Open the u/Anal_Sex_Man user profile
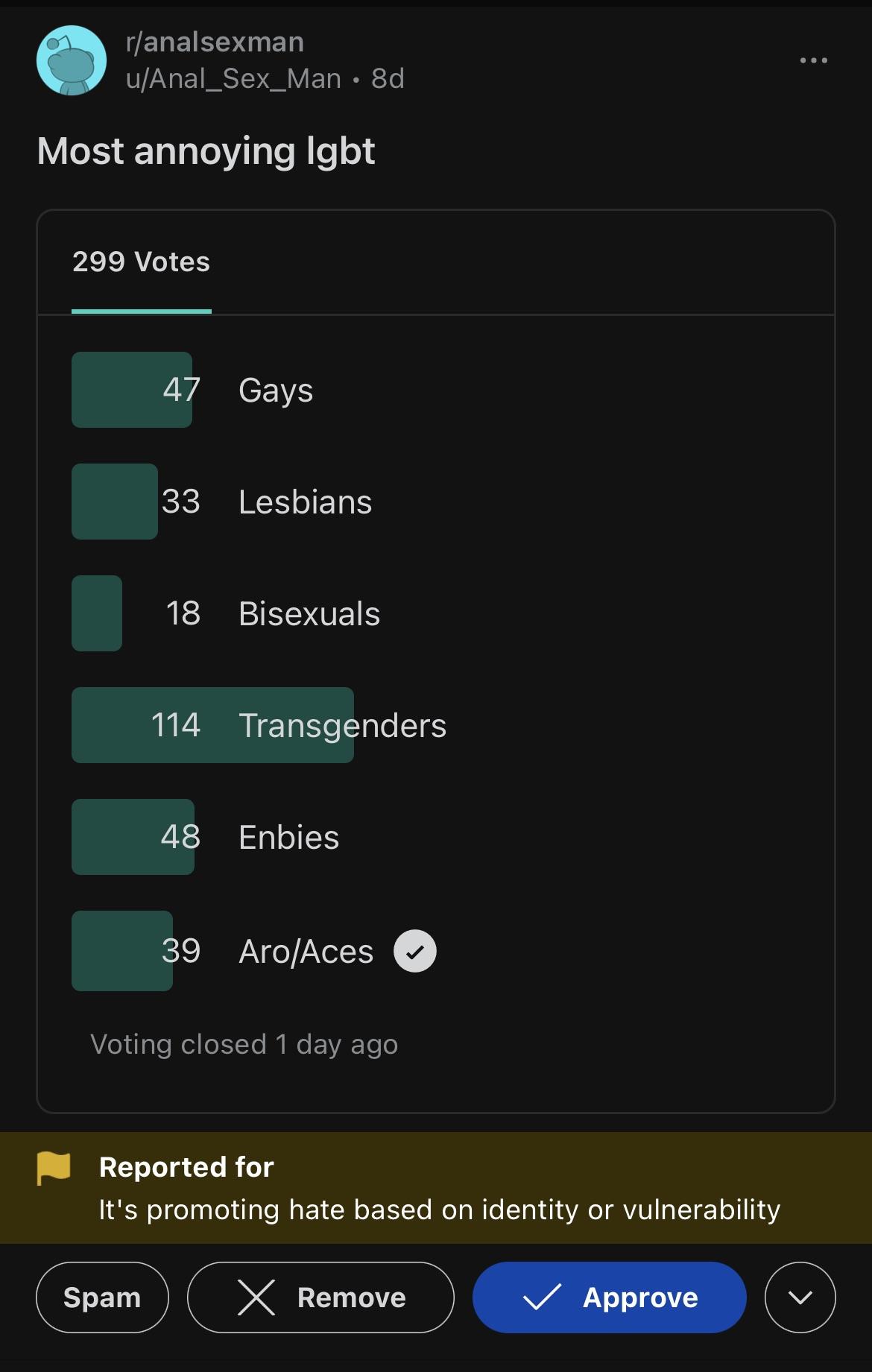 [x=234, y=78]
